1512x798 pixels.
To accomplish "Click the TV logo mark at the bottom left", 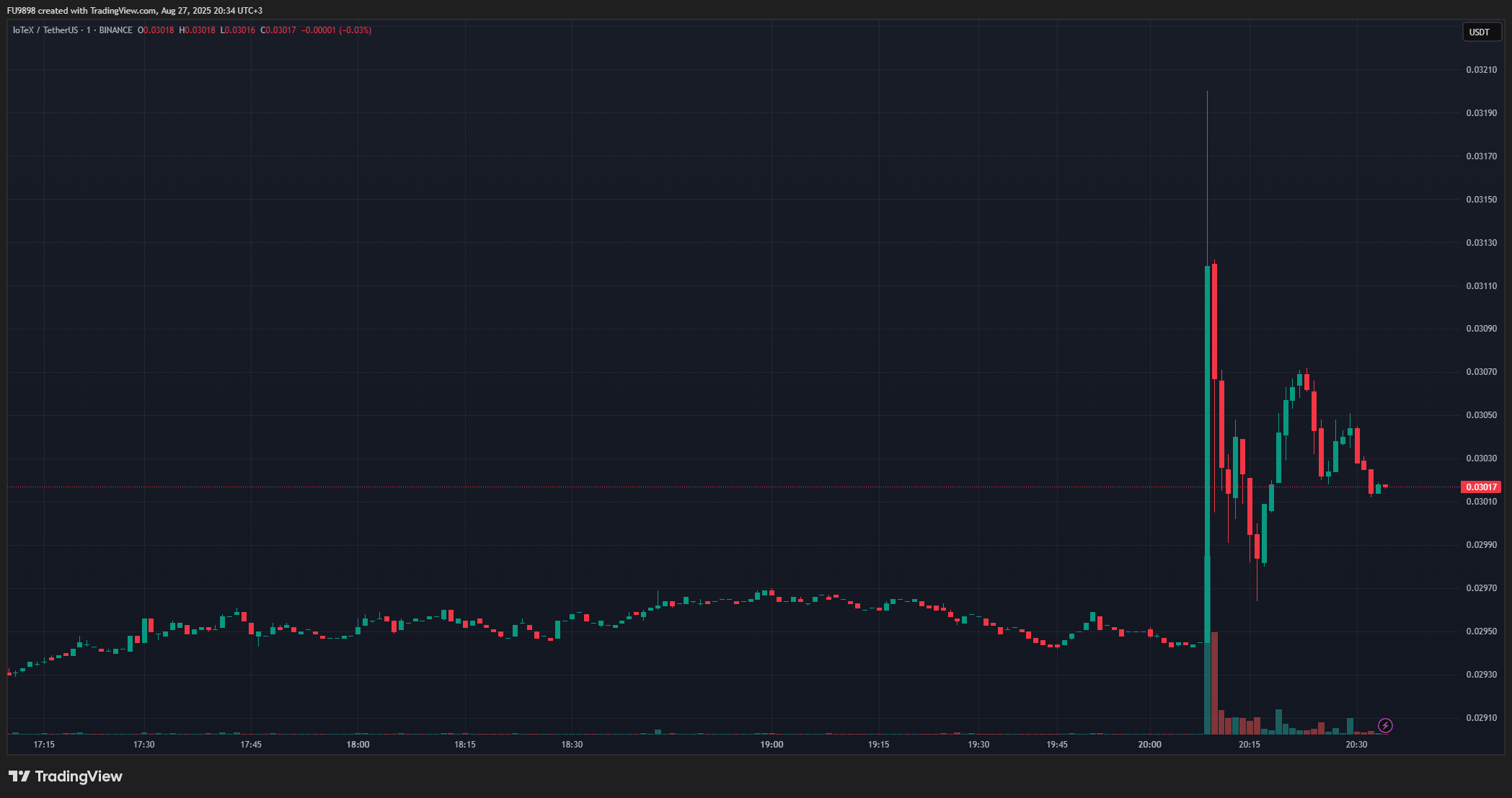I will [19, 776].
